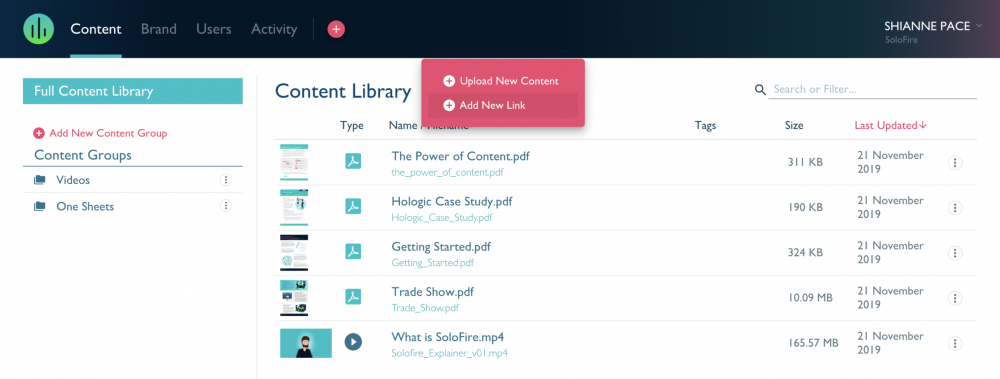Click the search magnifier icon
The width and height of the screenshot is (1000, 379).
(760, 89)
